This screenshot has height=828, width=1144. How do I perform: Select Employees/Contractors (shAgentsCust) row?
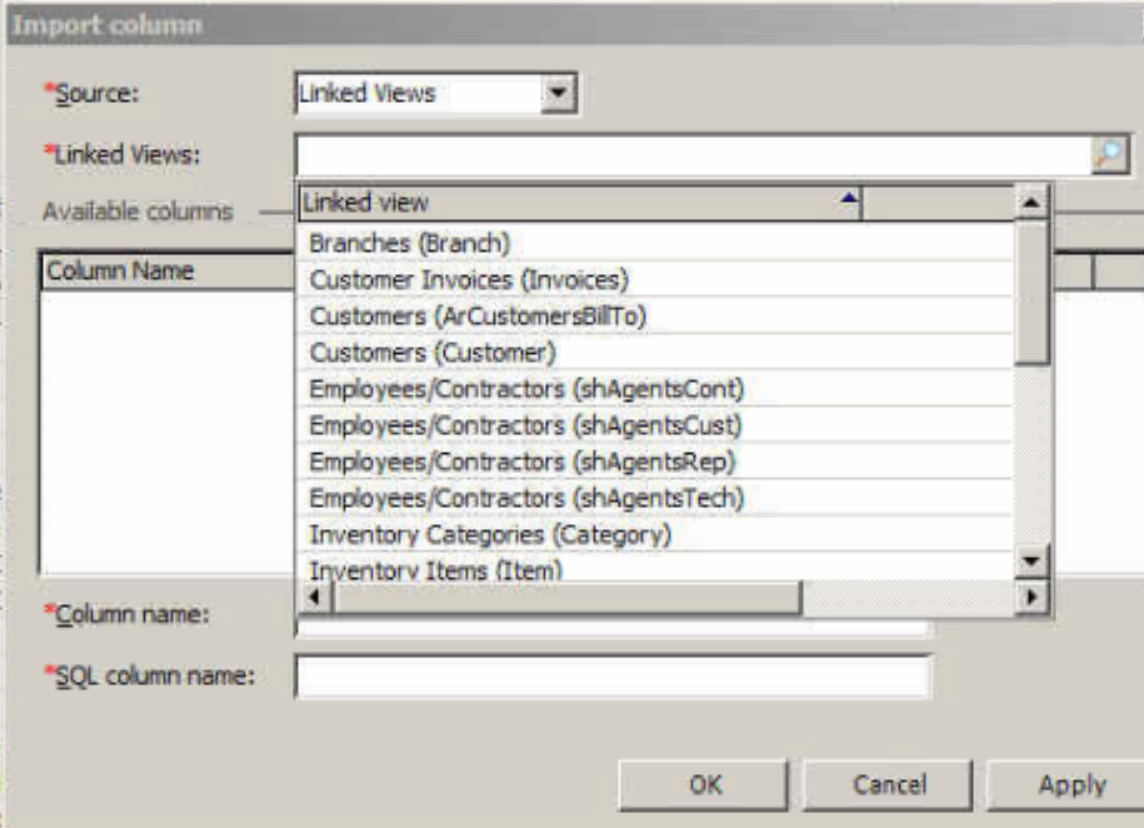click(655, 425)
